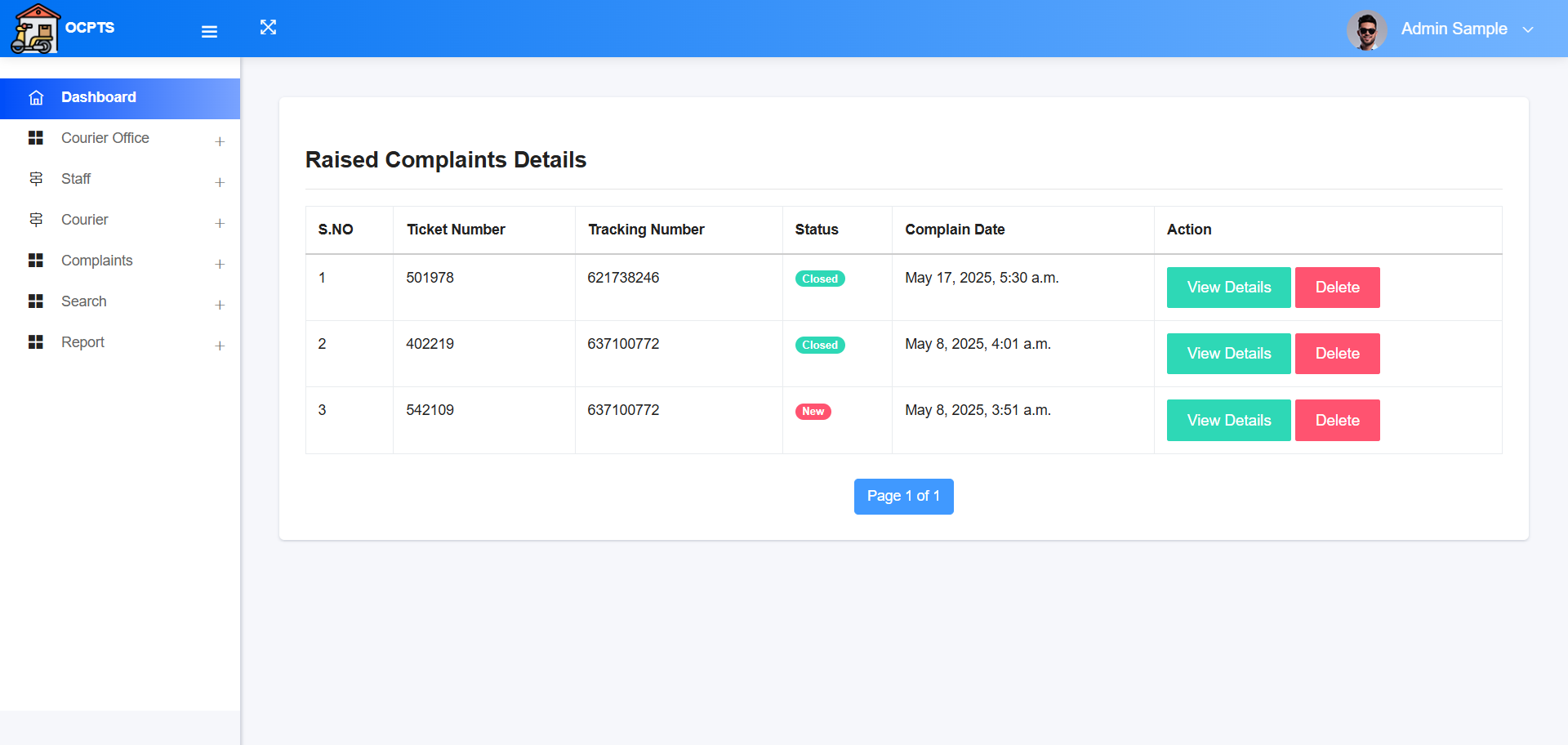Click the Courier signpost icon

(36, 220)
